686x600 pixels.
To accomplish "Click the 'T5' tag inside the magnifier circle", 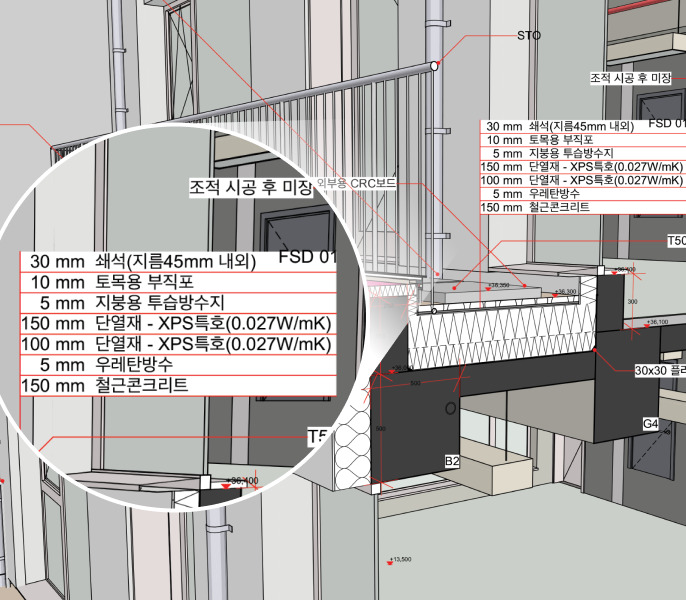I will click(318, 436).
